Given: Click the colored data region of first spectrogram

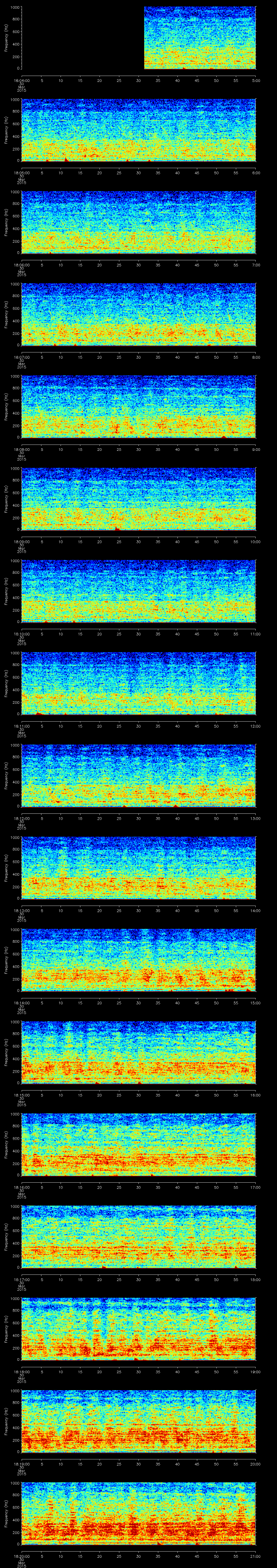Looking at the screenshot, I should click(200, 38).
